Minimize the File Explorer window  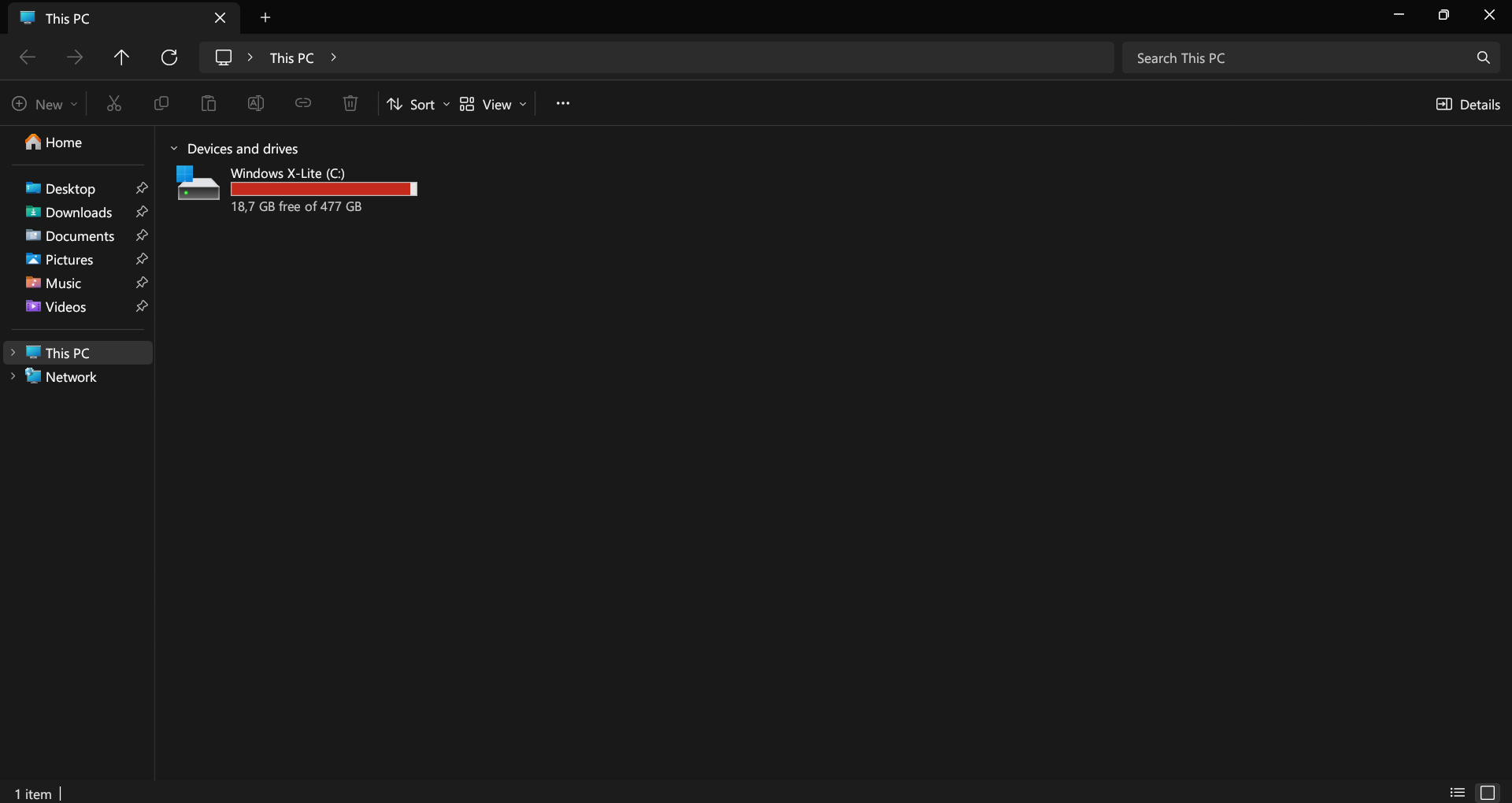(x=1399, y=15)
